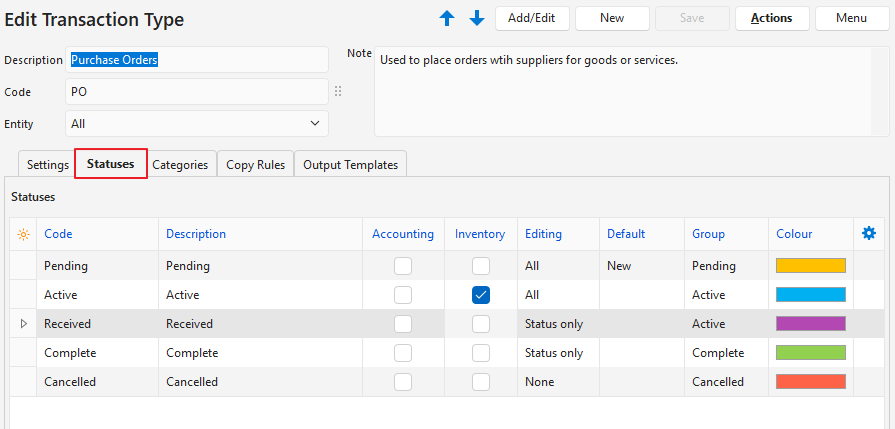Click the sun icon in grid header
This screenshot has width=895, height=429.
[23, 234]
